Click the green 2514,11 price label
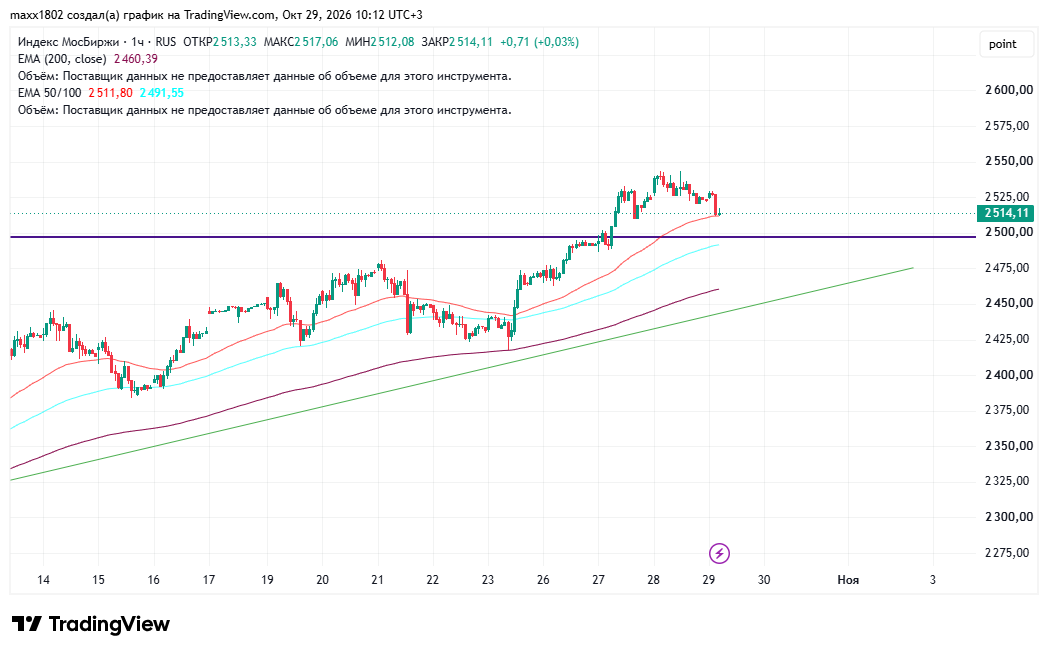This screenshot has width=1048, height=654. pyautogui.click(x=1005, y=213)
